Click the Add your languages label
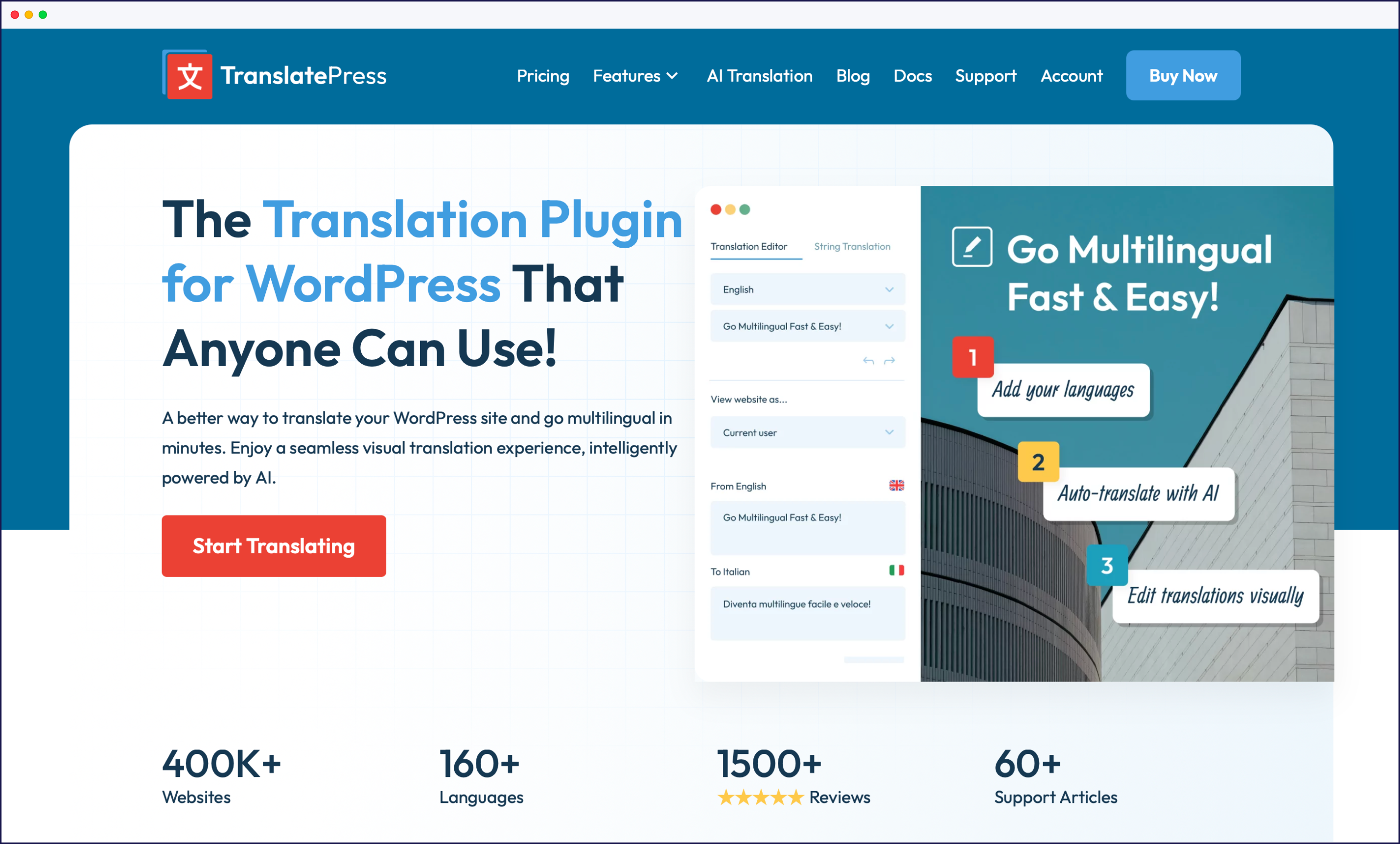1400x844 pixels. pyautogui.click(x=1063, y=390)
